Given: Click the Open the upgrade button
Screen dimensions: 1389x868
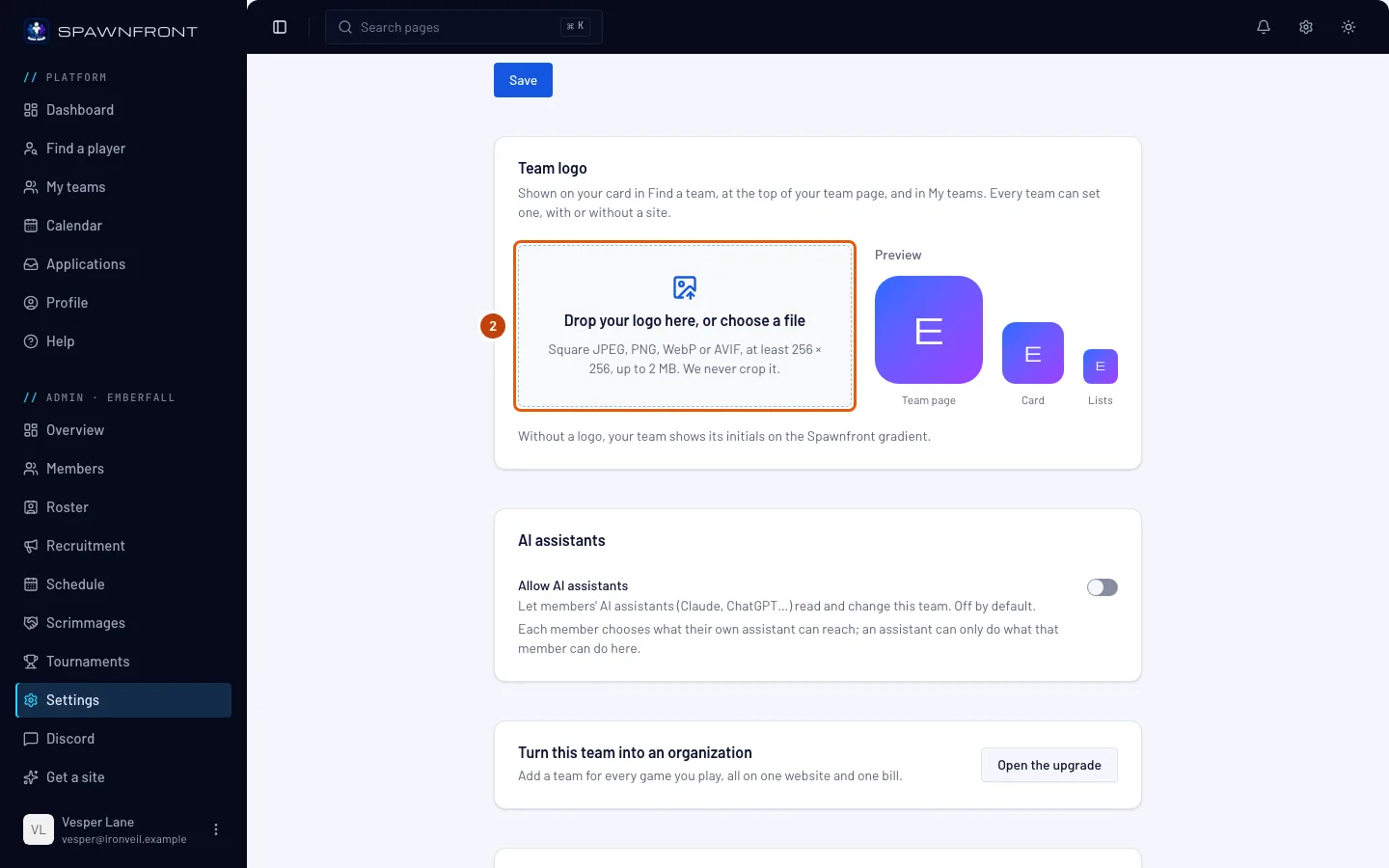Looking at the screenshot, I should point(1049,765).
